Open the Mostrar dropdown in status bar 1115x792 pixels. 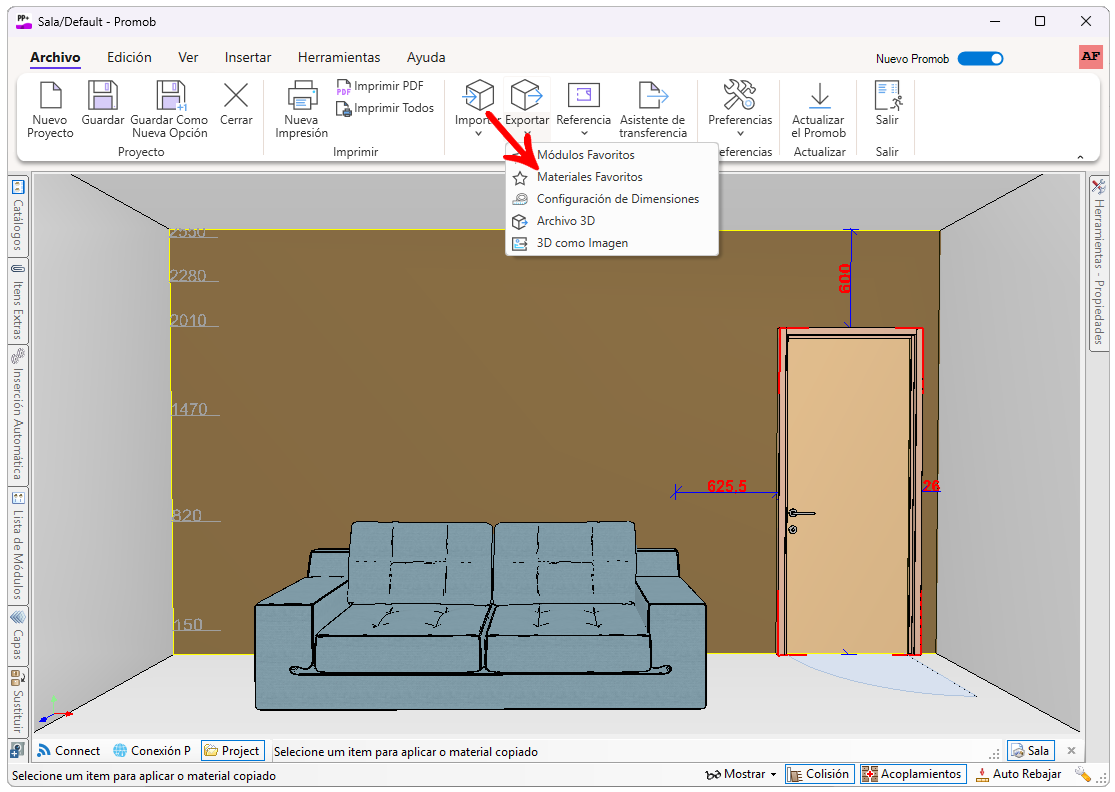pos(741,774)
